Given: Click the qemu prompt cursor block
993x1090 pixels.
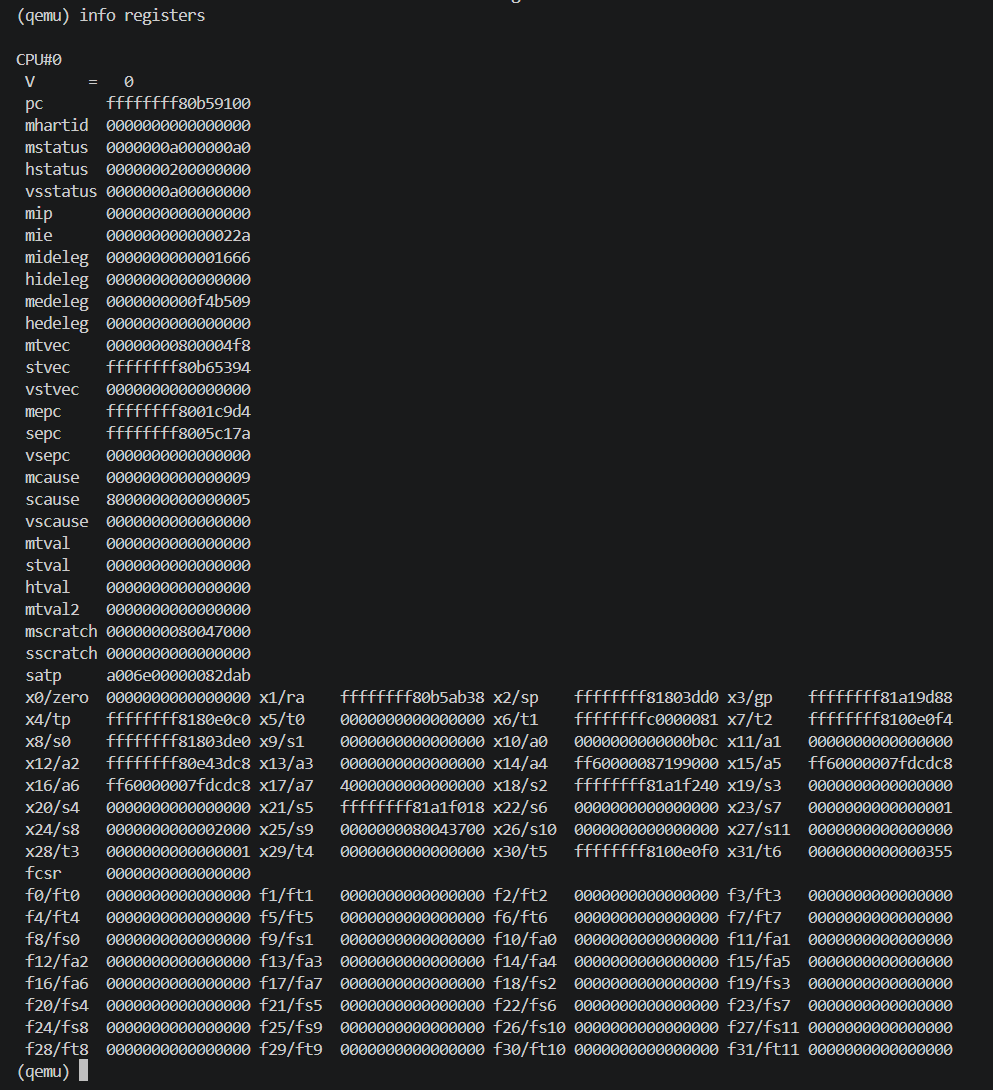Looking at the screenshot, I should point(83,1071).
